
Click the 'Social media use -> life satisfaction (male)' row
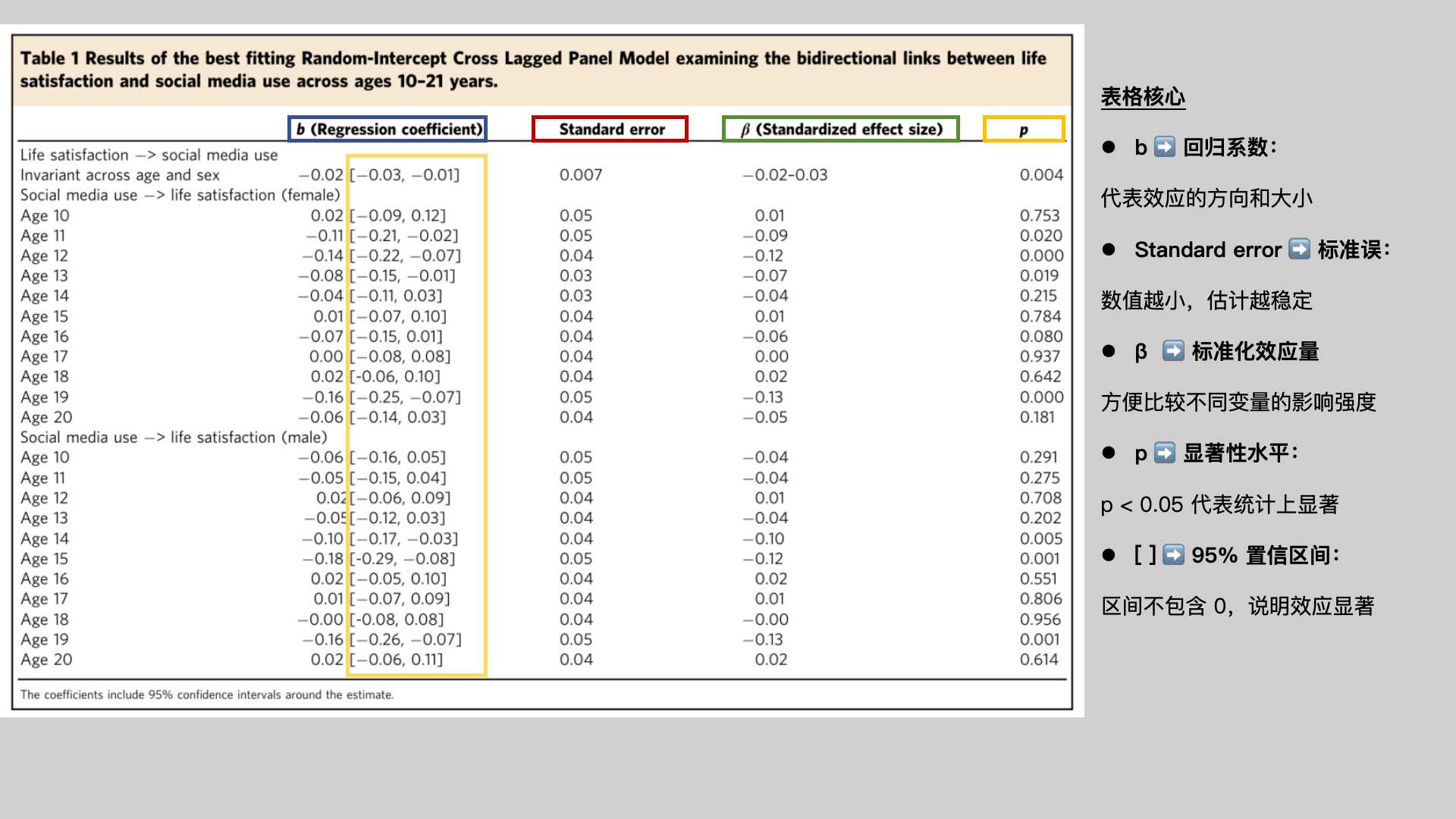[x=174, y=438]
